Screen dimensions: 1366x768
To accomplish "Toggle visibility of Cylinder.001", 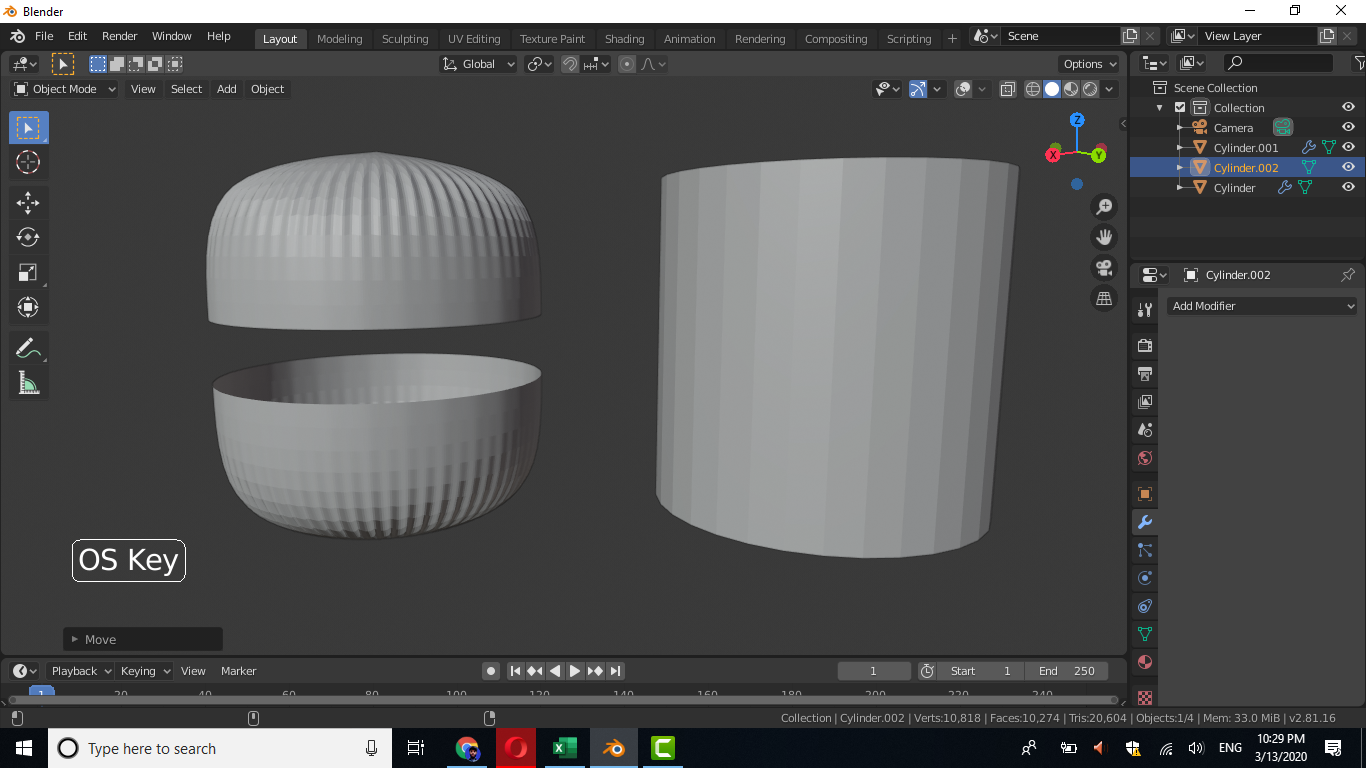I will tap(1348, 147).
